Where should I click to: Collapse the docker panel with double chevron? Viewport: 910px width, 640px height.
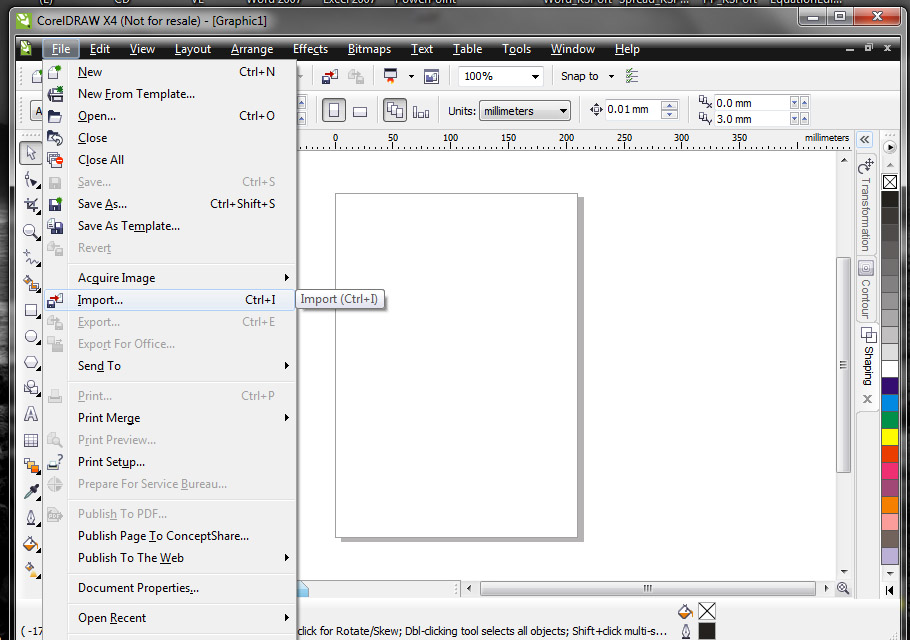click(x=865, y=139)
